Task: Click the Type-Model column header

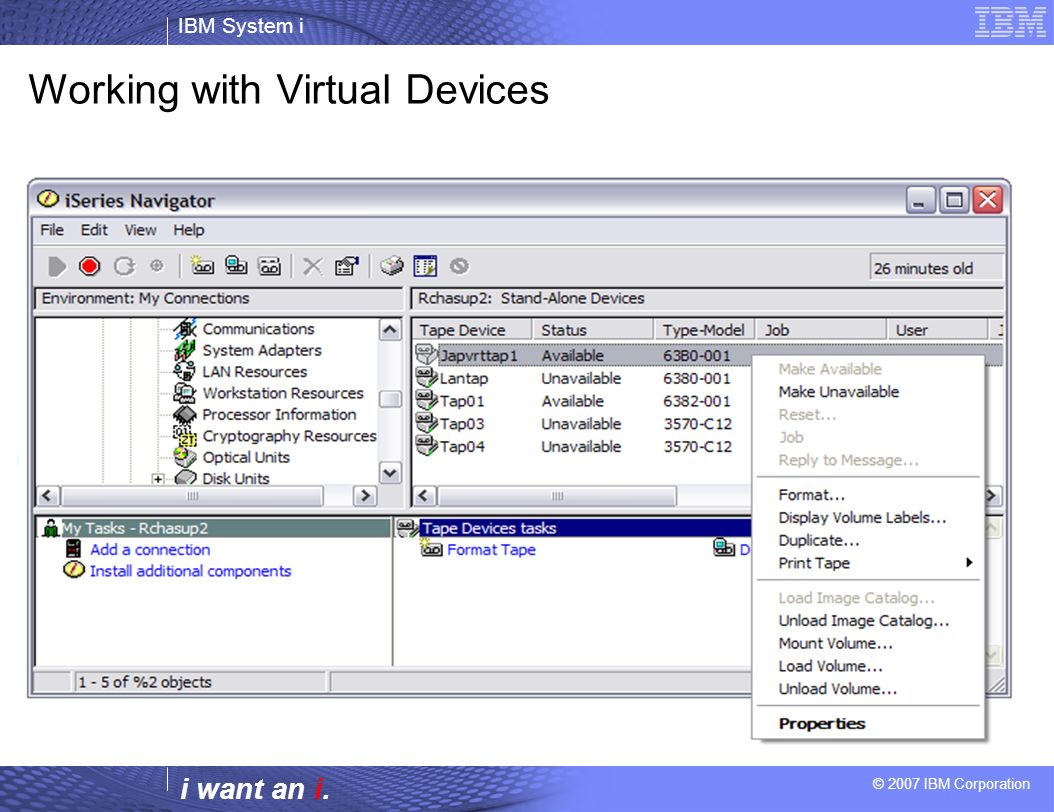Action: pos(704,330)
